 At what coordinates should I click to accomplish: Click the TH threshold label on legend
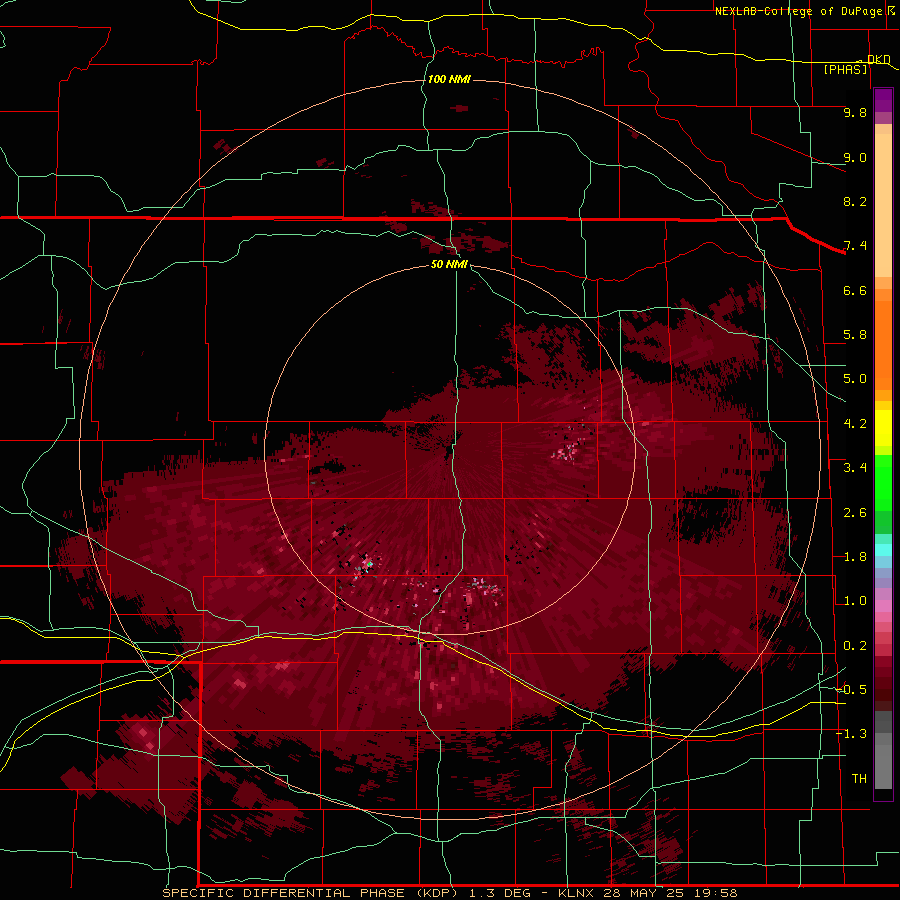859,779
